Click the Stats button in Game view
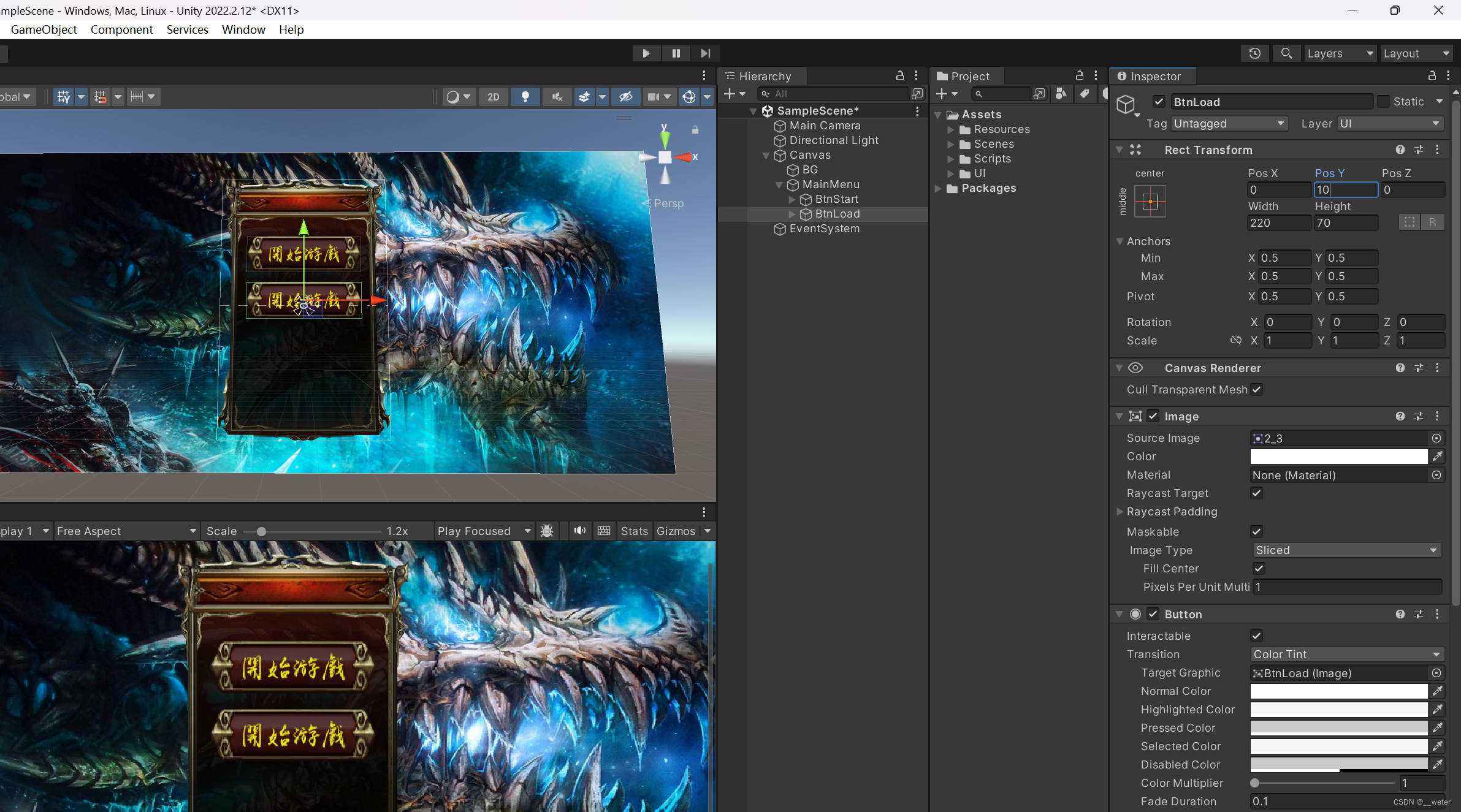 click(x=634, y=531)
